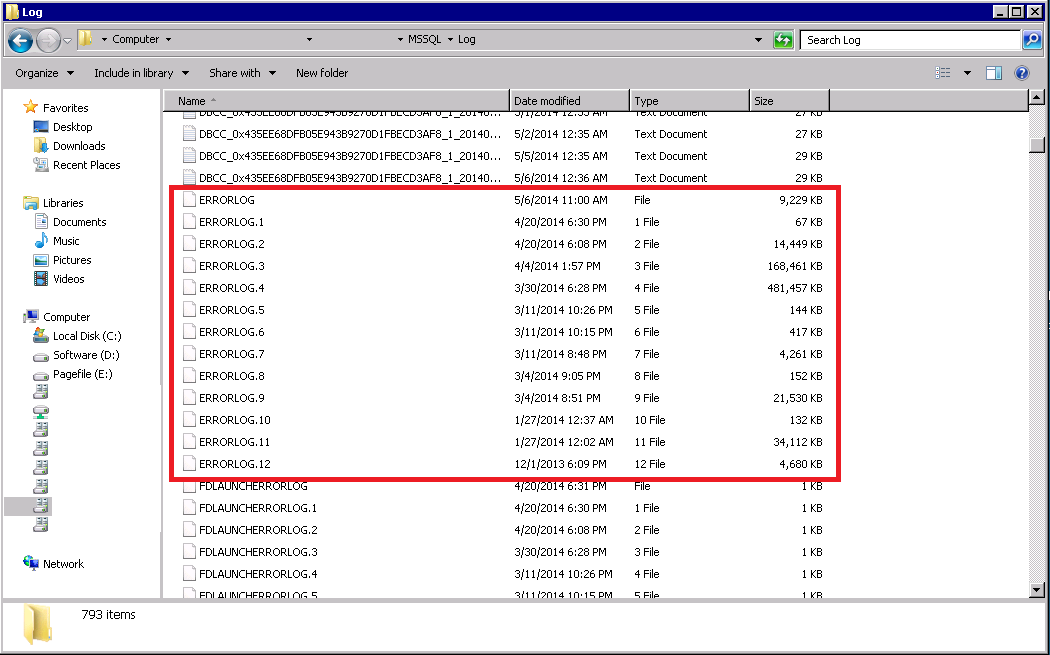
Task: Select Network in navigation pane
Action: pos(63,564)
